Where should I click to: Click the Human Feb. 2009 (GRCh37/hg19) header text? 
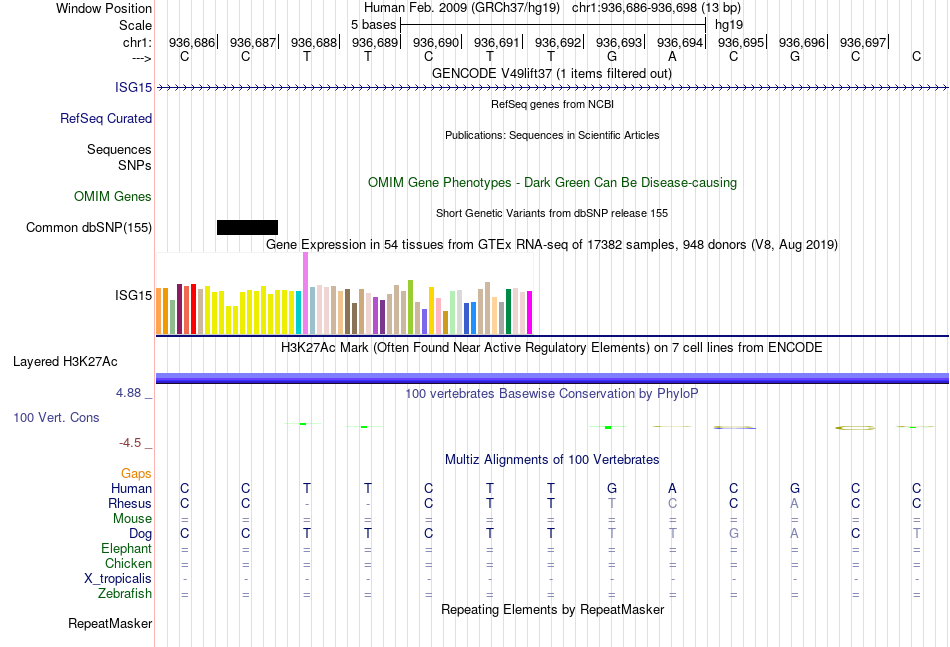click(x=462, y=8)
